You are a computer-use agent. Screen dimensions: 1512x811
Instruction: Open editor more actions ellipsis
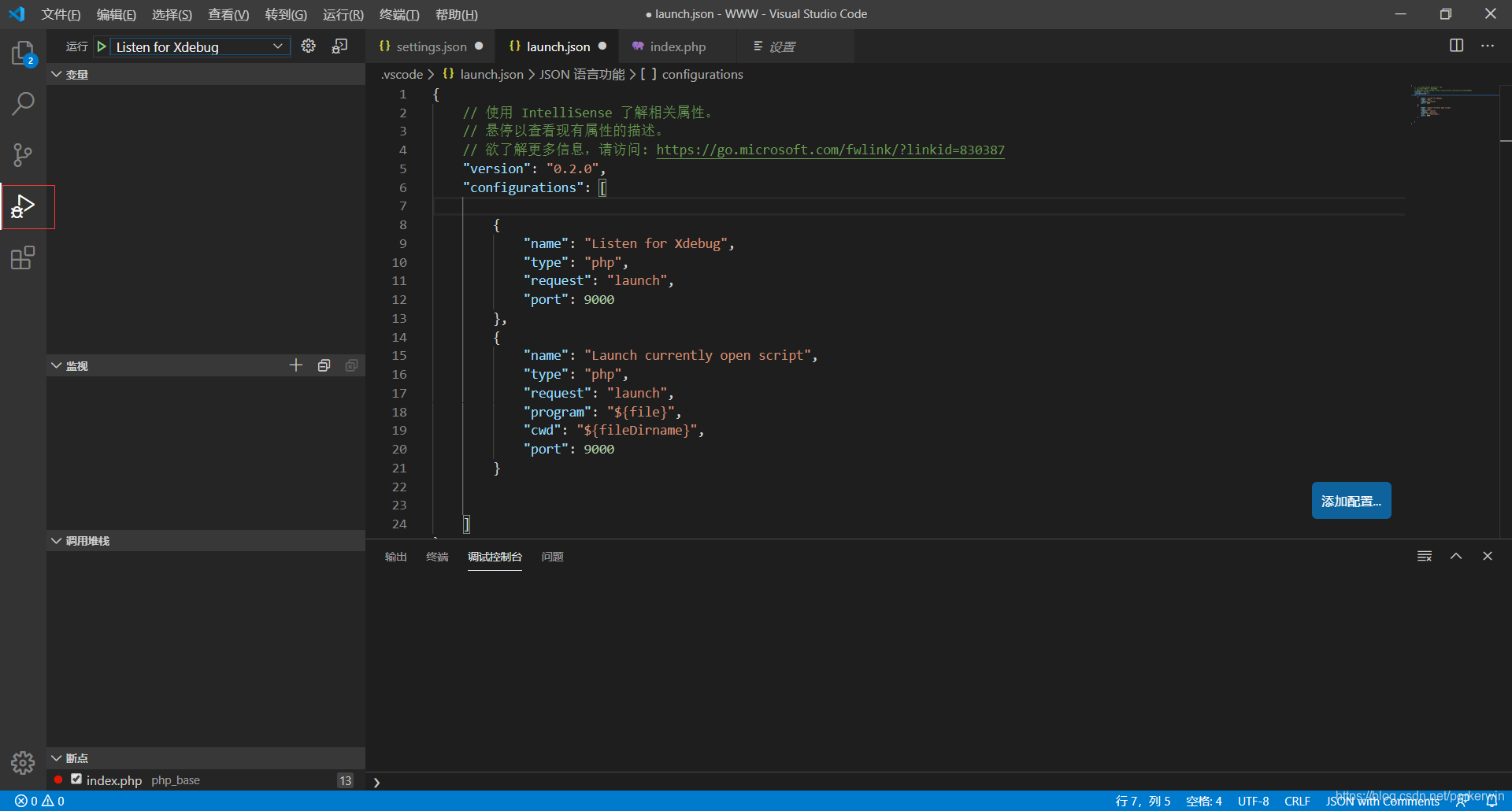pos(1488,46)
